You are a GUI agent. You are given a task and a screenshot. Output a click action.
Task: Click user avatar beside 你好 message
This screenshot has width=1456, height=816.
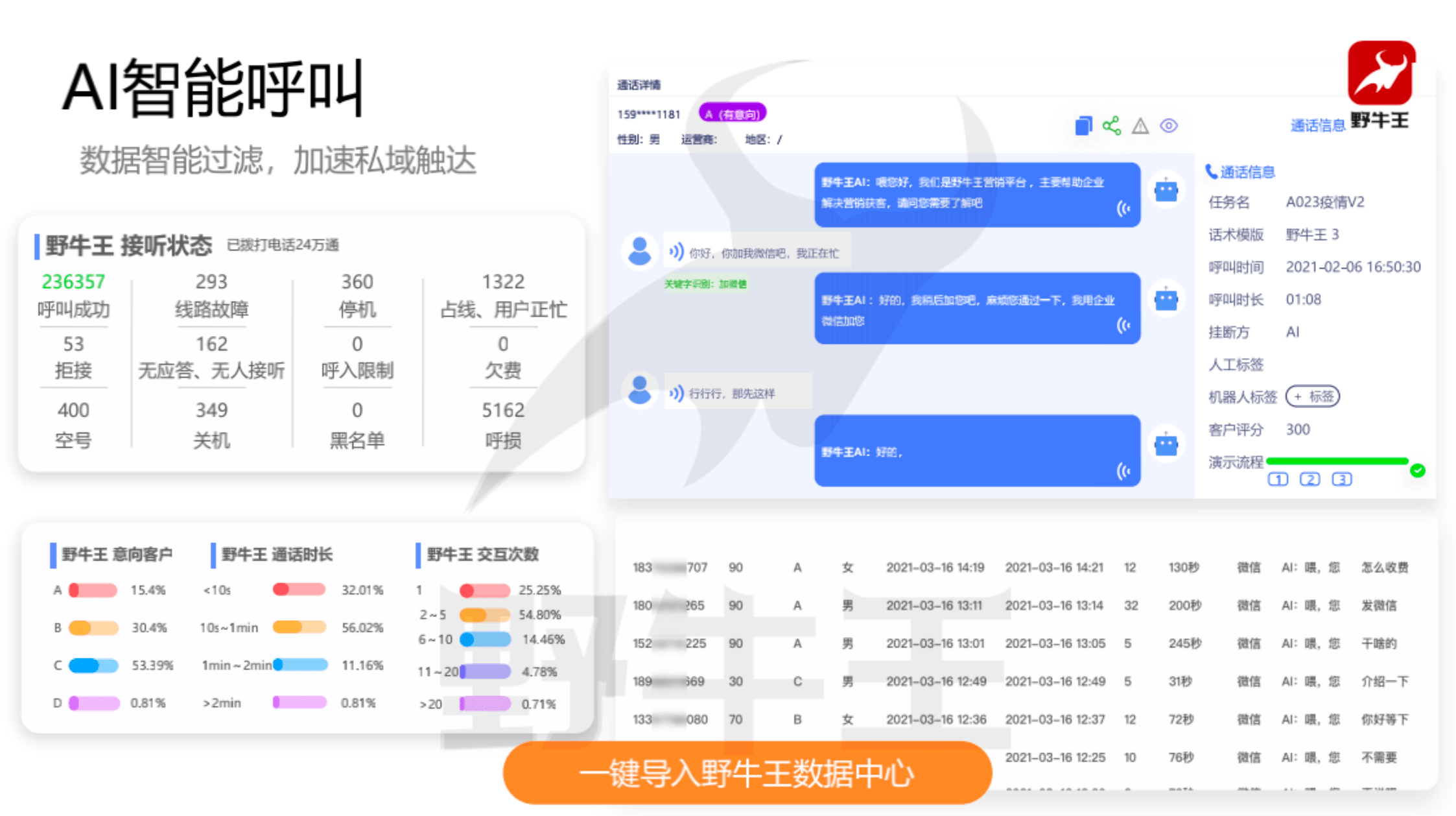point(640,251)
